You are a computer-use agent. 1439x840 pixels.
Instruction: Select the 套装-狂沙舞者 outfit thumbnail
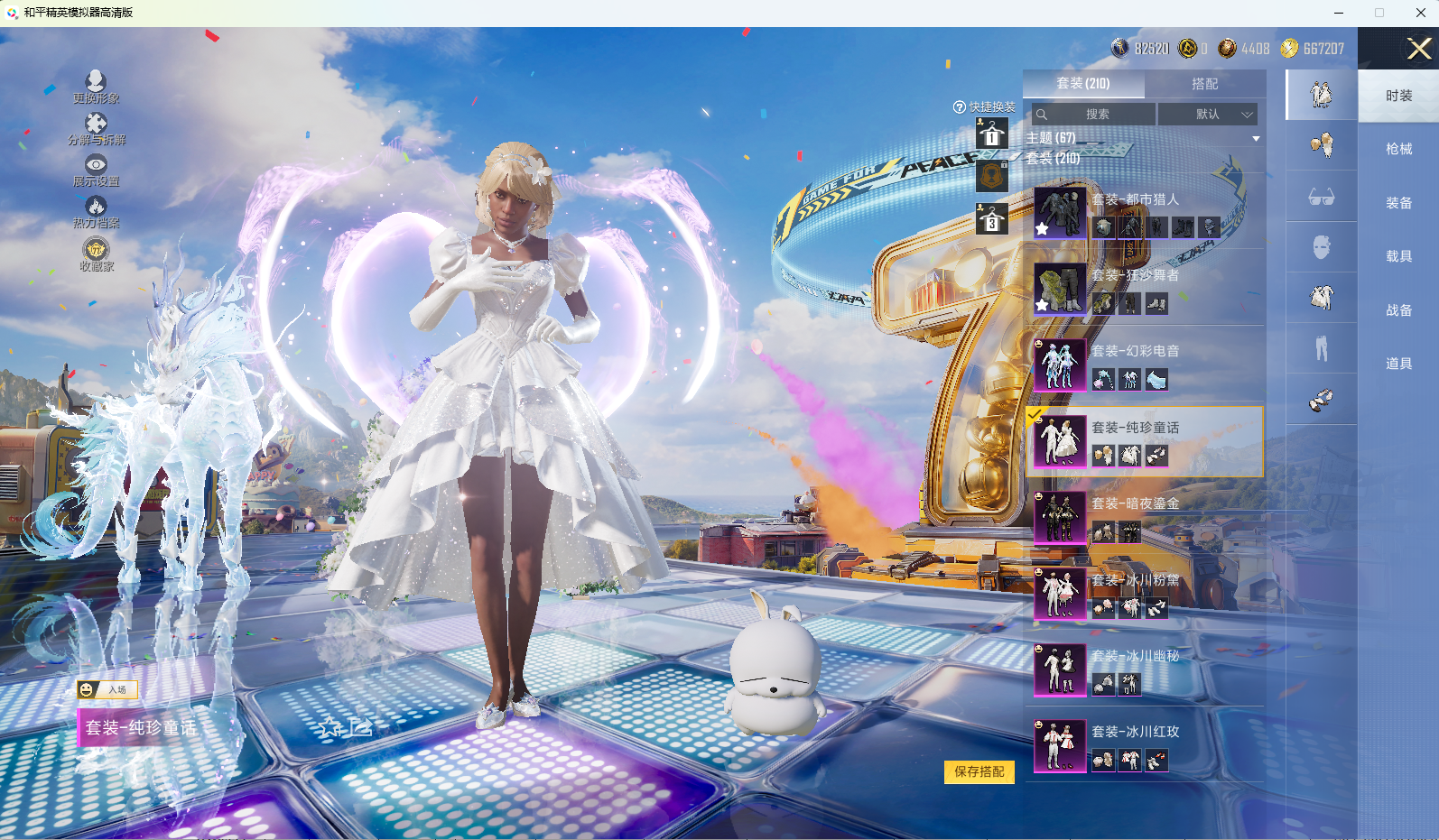tap(1060, 289)
